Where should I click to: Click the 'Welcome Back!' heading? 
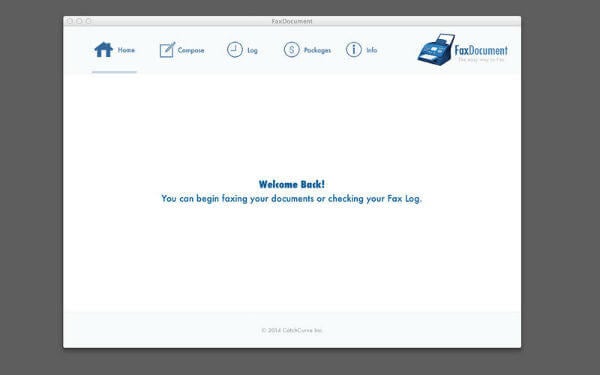coord(292,184)
